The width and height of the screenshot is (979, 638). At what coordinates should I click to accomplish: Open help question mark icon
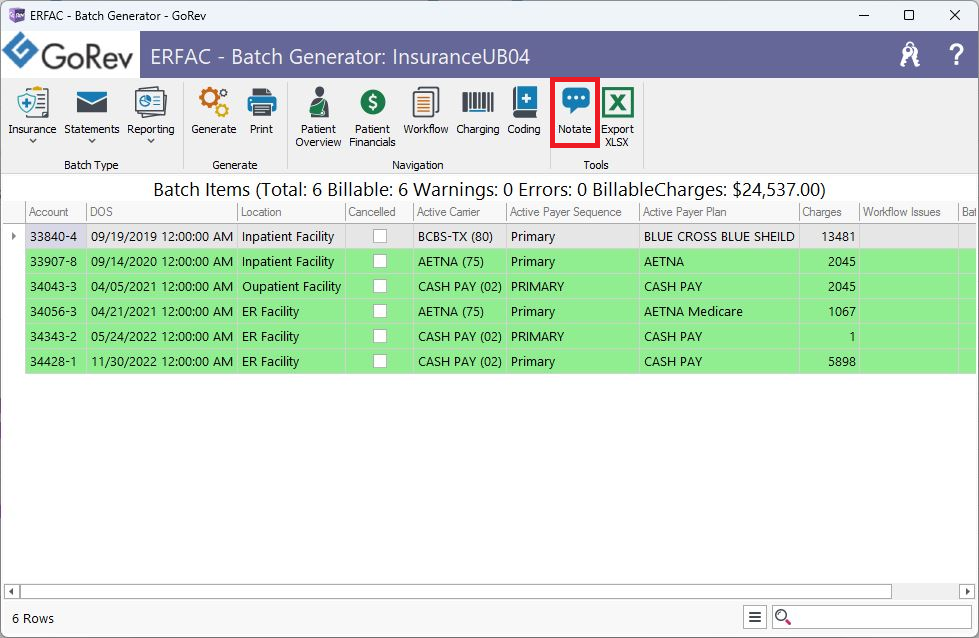click(x=956, y=55)
